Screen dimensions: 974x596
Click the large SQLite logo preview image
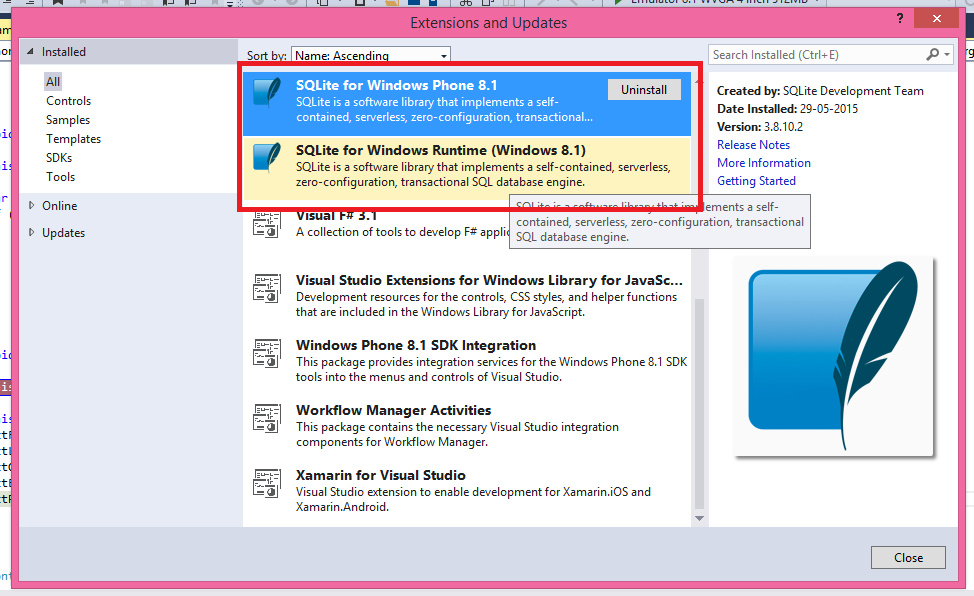(x=834, y=357)
